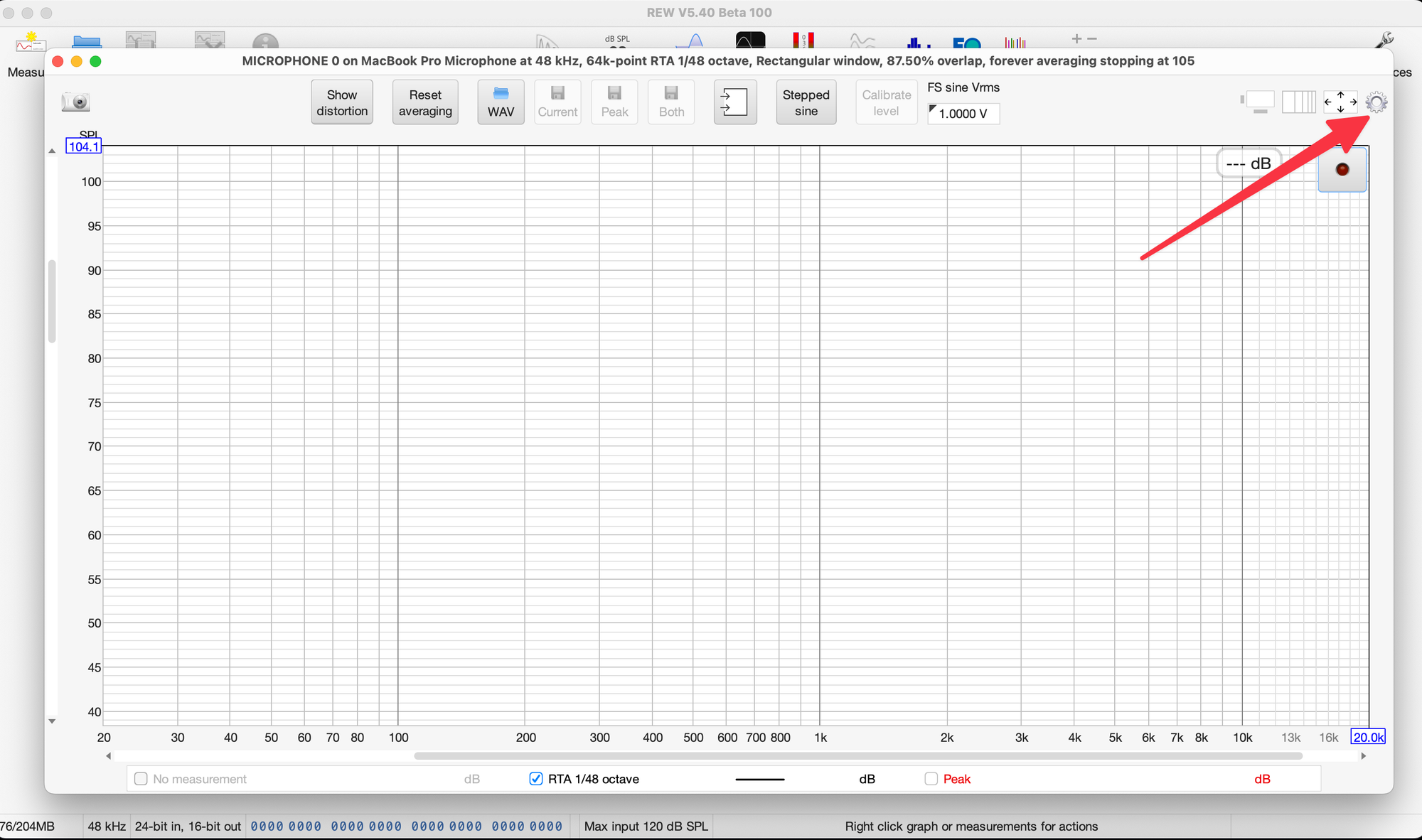The width and height of the screenshot is (1422, 840).
Task: Tick the No measurement checkbox
Action: click(x=141, y=779)
